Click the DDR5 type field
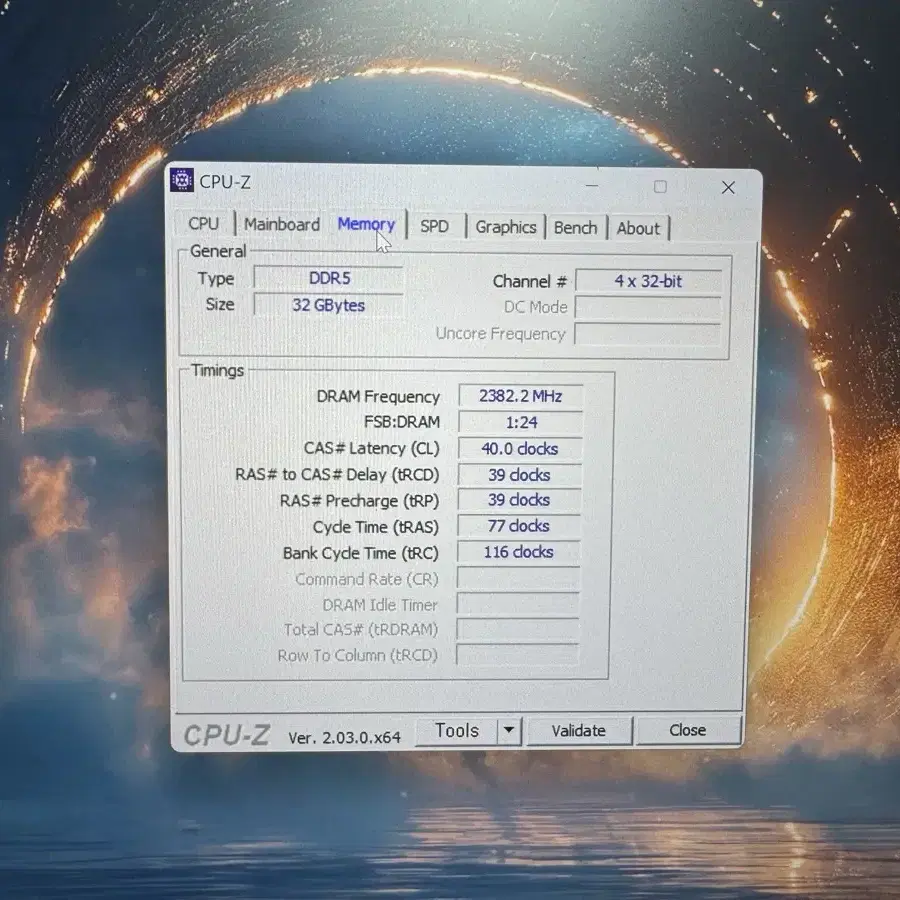Image resolution: width=900 pixels, height=900 pixels. (x=329, y=278)
